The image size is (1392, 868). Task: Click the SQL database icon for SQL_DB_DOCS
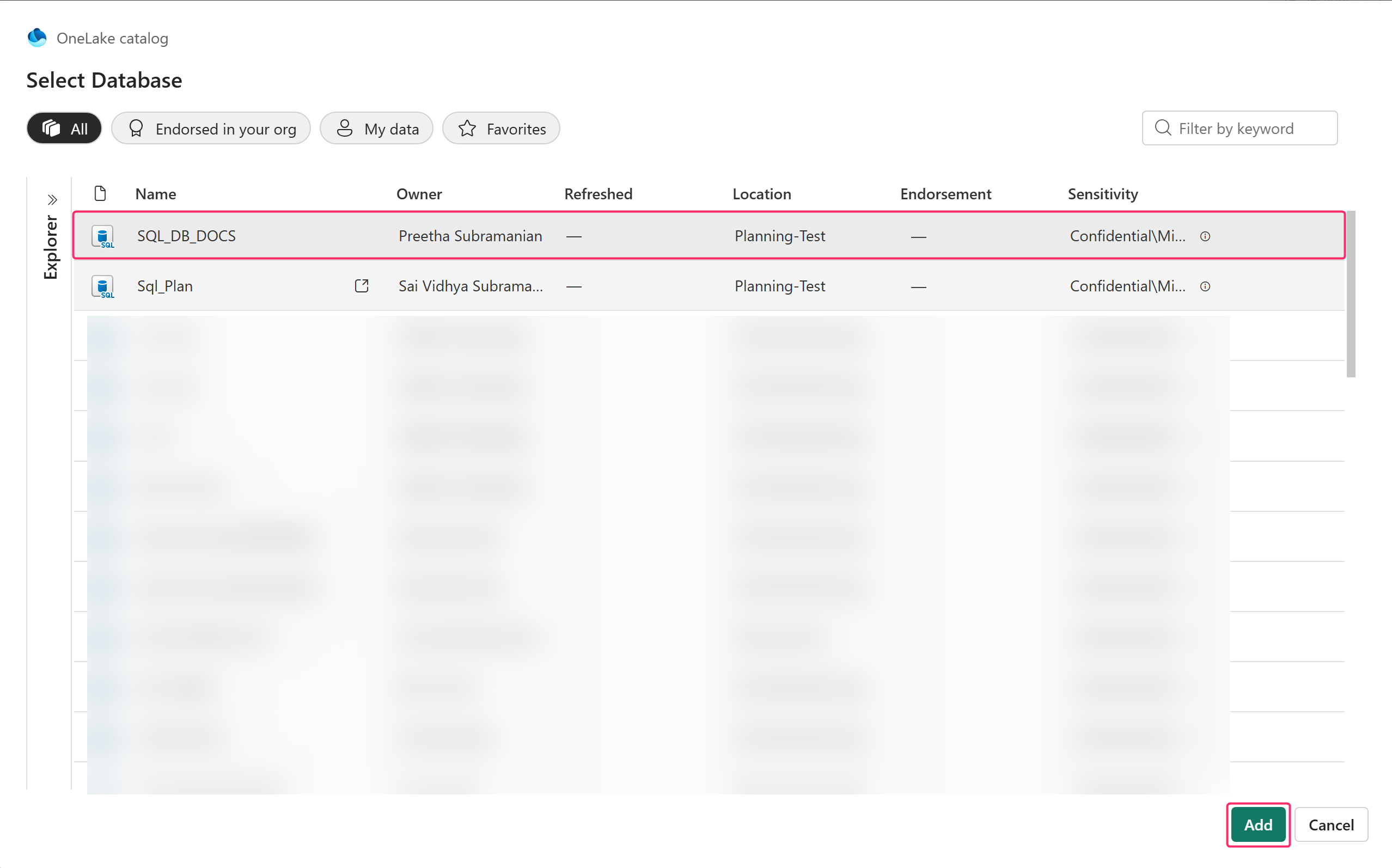103,236
